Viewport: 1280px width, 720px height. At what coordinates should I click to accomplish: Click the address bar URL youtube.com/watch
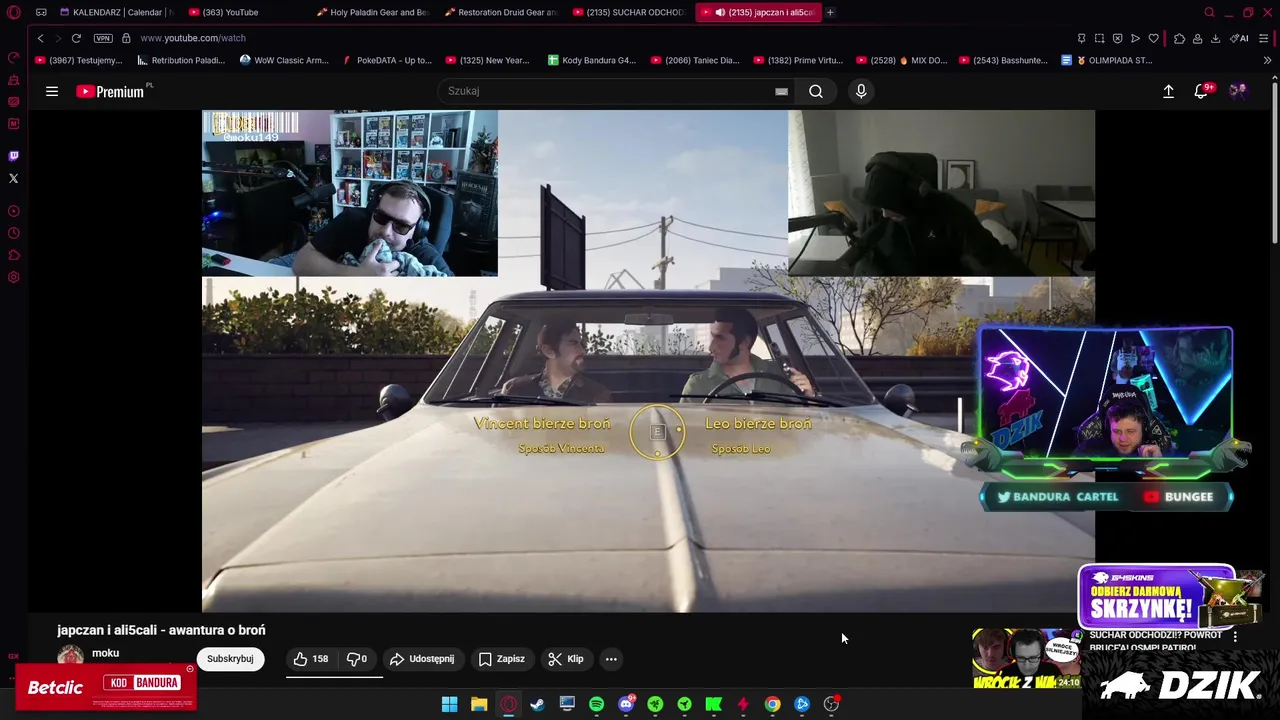tap(193, 38)
